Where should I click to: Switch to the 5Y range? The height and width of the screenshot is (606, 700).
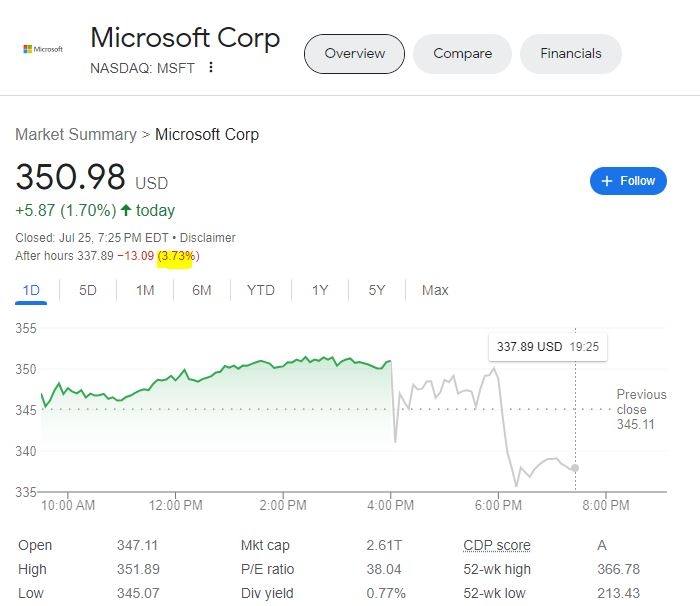[x=377, y=291]
